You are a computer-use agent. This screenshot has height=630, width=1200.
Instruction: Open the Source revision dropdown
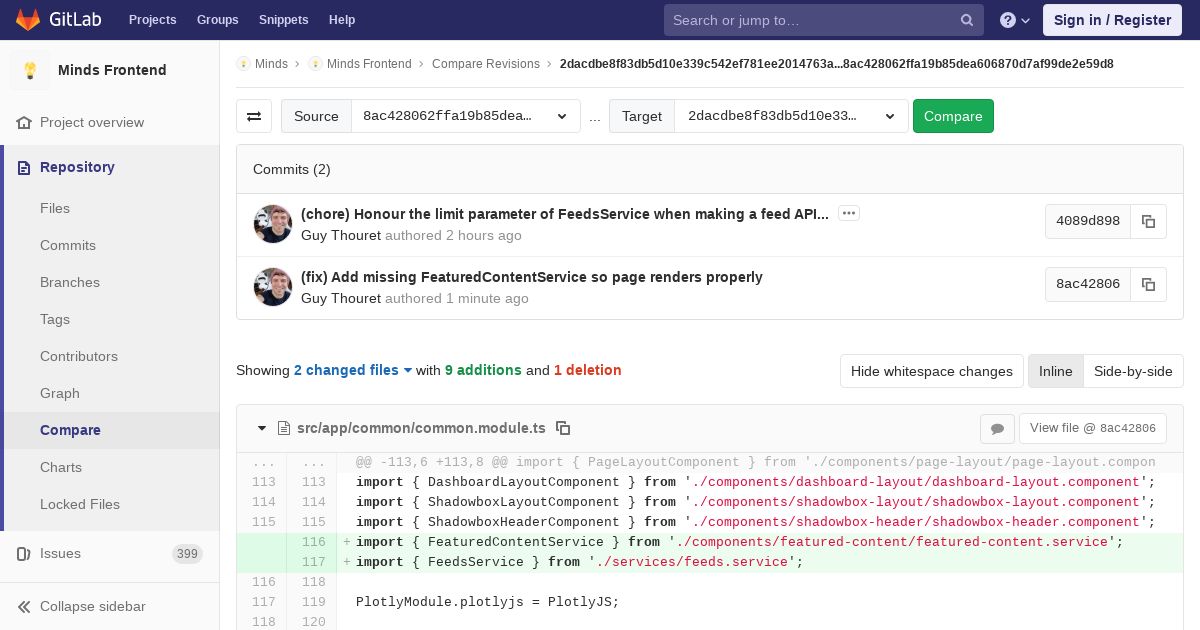pos(465,116)
